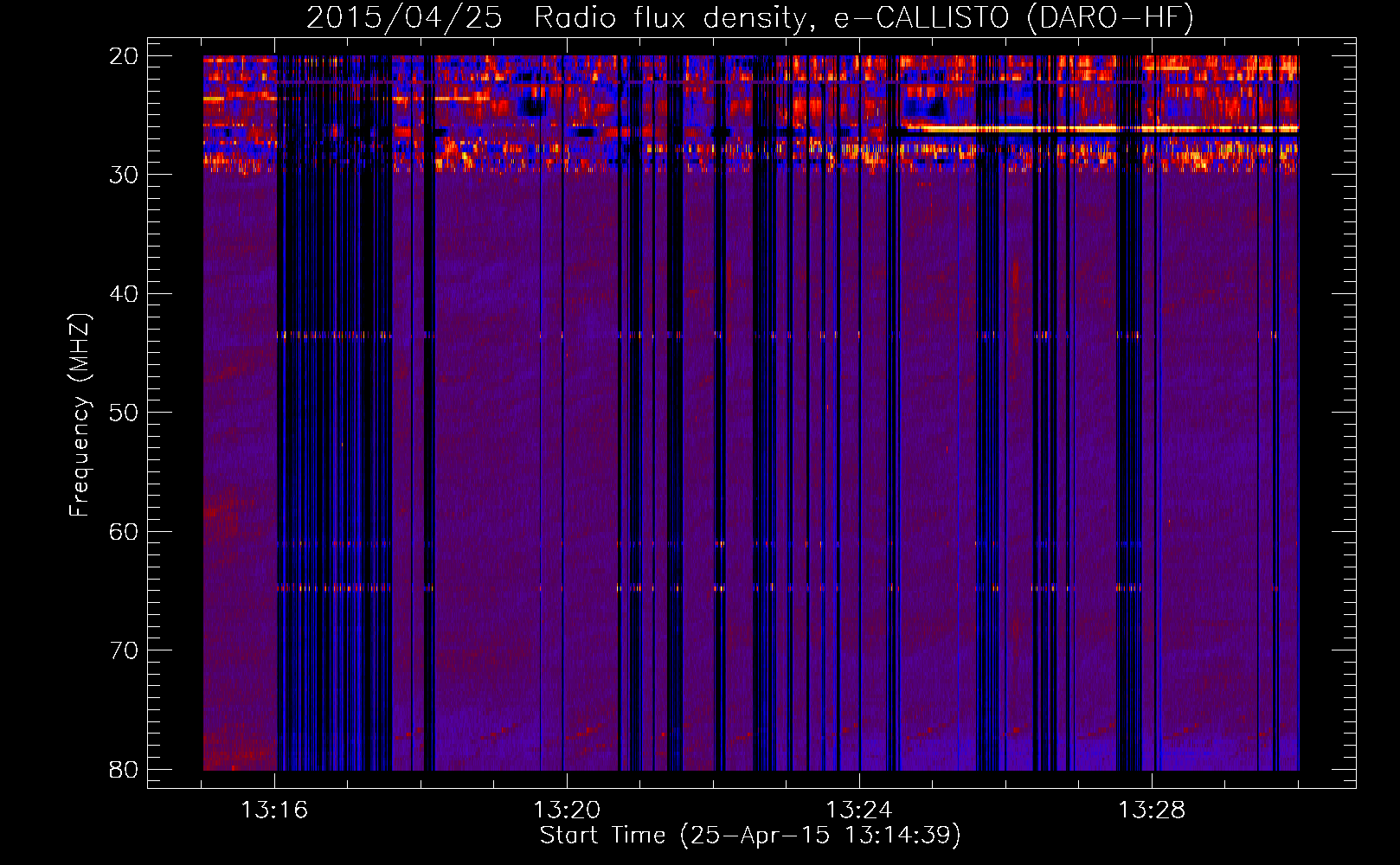The image size is (1400, 865).
Task: Click the "Frequency (MHZ)" axis label
Action: (x=80, y=414)
